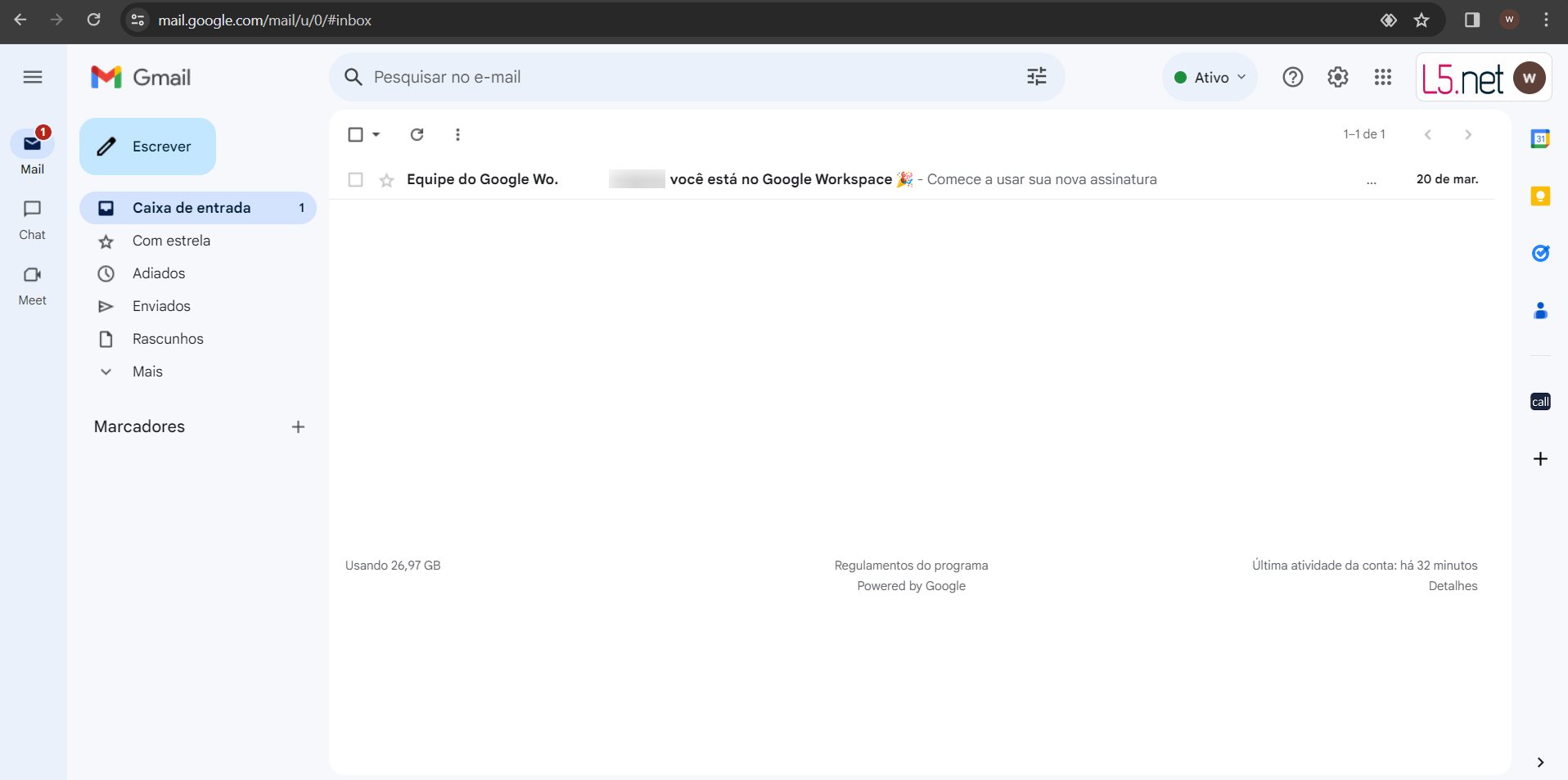Open the Google apps grid
This screenshot has height=780, width=1568.
[x=1382, y=77]
